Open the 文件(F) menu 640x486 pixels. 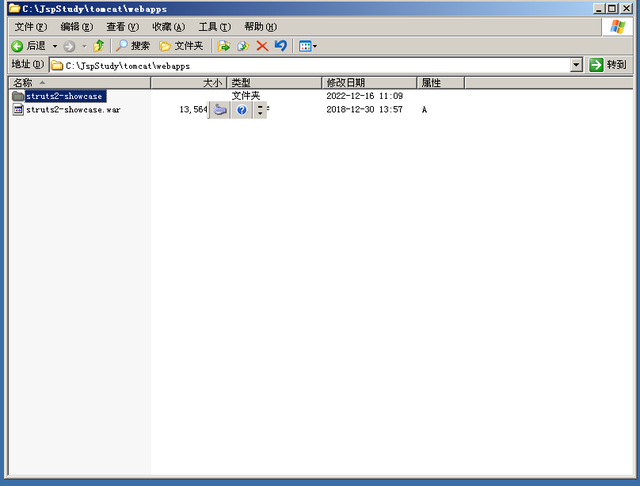coord(31,27)
